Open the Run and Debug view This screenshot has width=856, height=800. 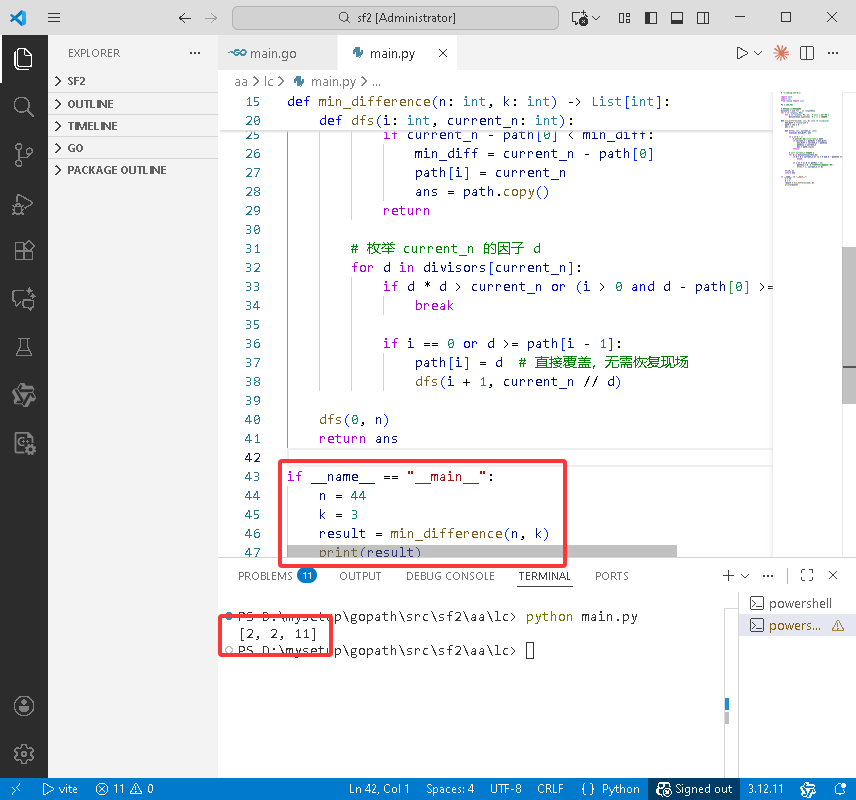pos(23,203)
